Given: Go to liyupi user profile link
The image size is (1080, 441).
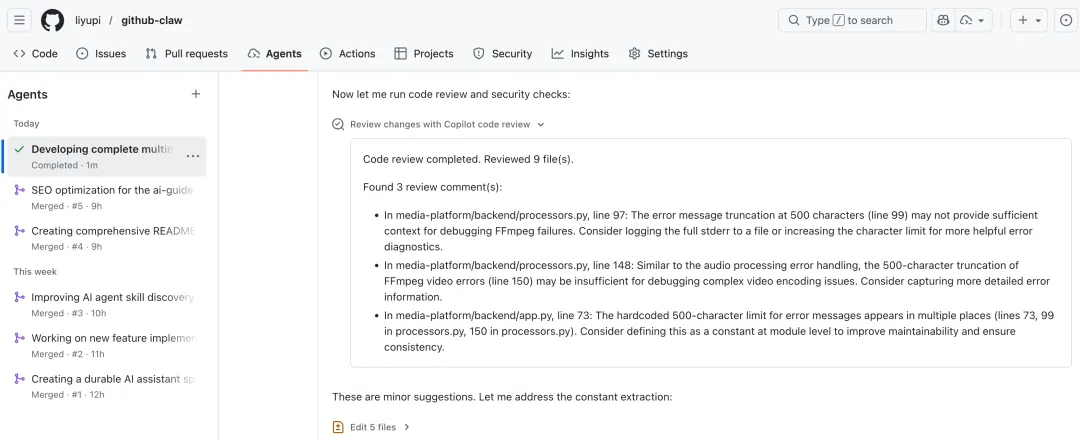Looking at the screenshot, I should [x=89, y=20].
